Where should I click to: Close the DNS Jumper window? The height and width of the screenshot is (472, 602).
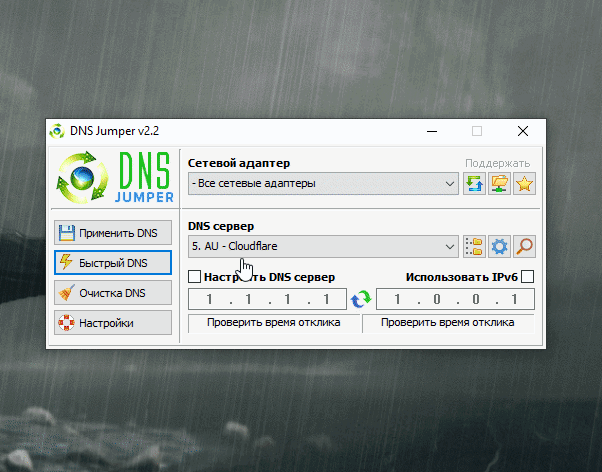click(x=523, y=131)
